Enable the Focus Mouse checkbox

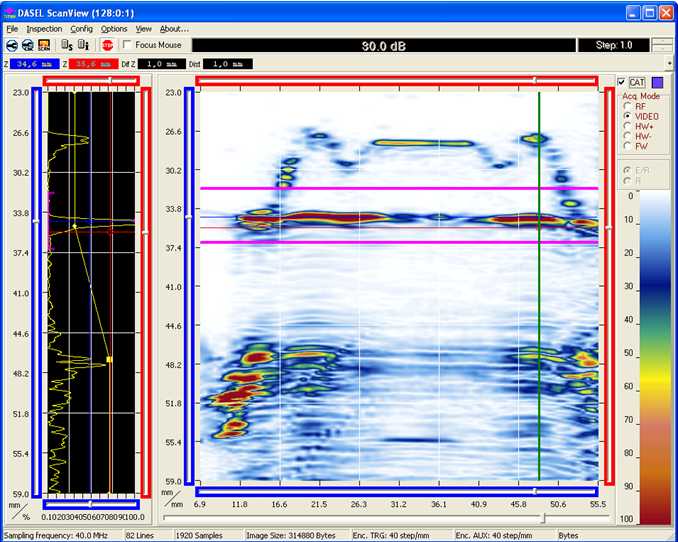pyautogui.click(x=126, y=45)
